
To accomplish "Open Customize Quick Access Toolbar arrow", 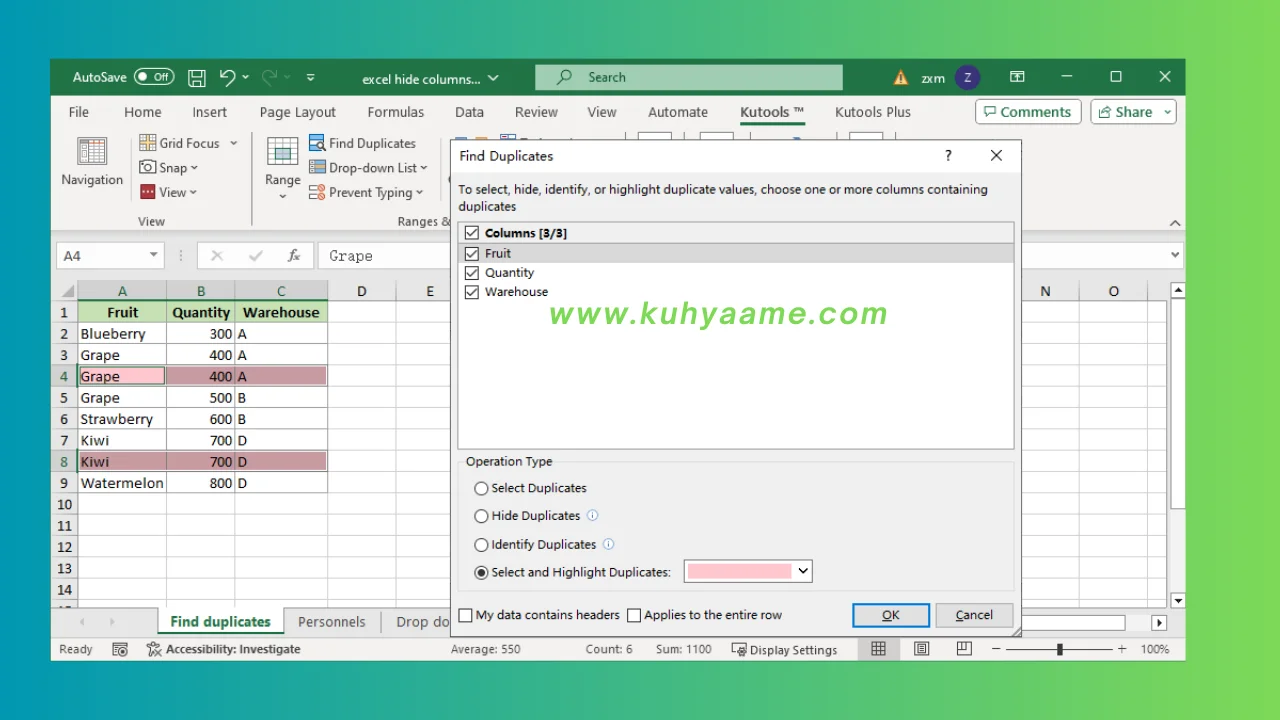I will click(311, 77).
